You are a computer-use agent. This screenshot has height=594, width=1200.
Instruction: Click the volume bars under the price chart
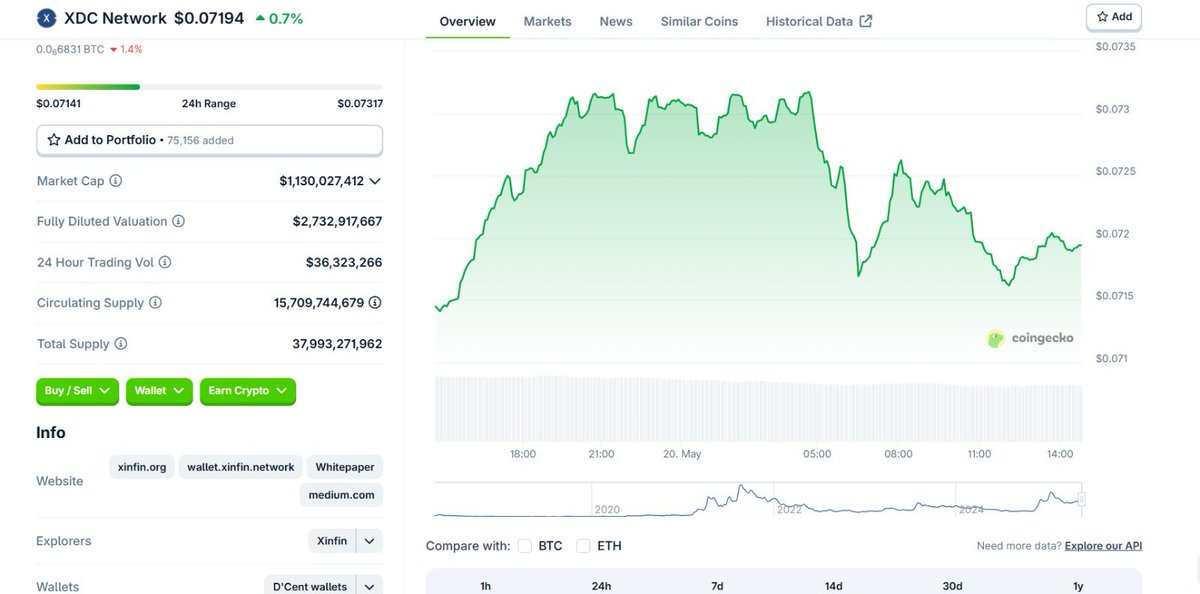(x=759, y=409)
